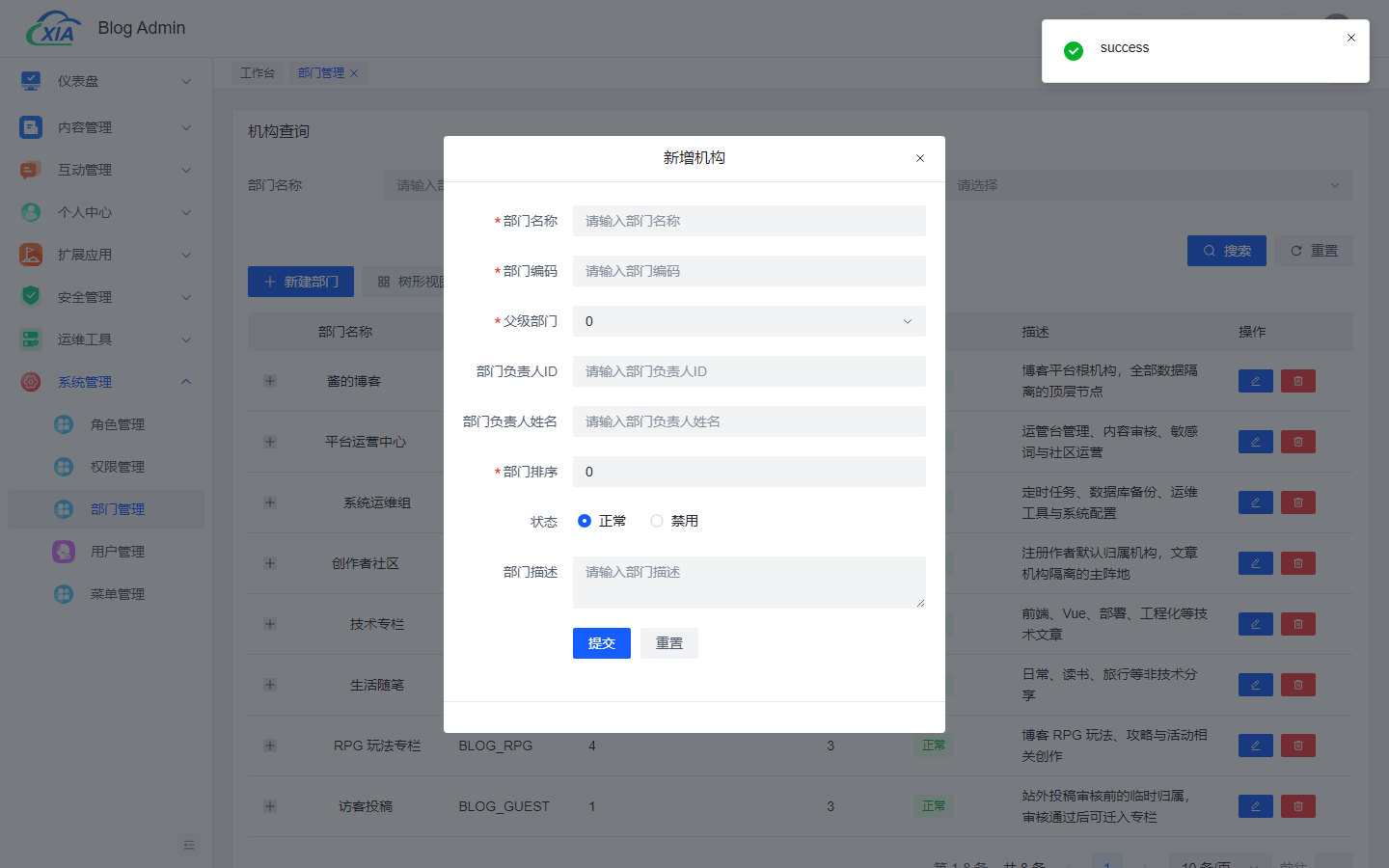This screenshot has width=1389, height=868.
Task: Expand the 技术专栏 tree row
Action: (270, 624)
